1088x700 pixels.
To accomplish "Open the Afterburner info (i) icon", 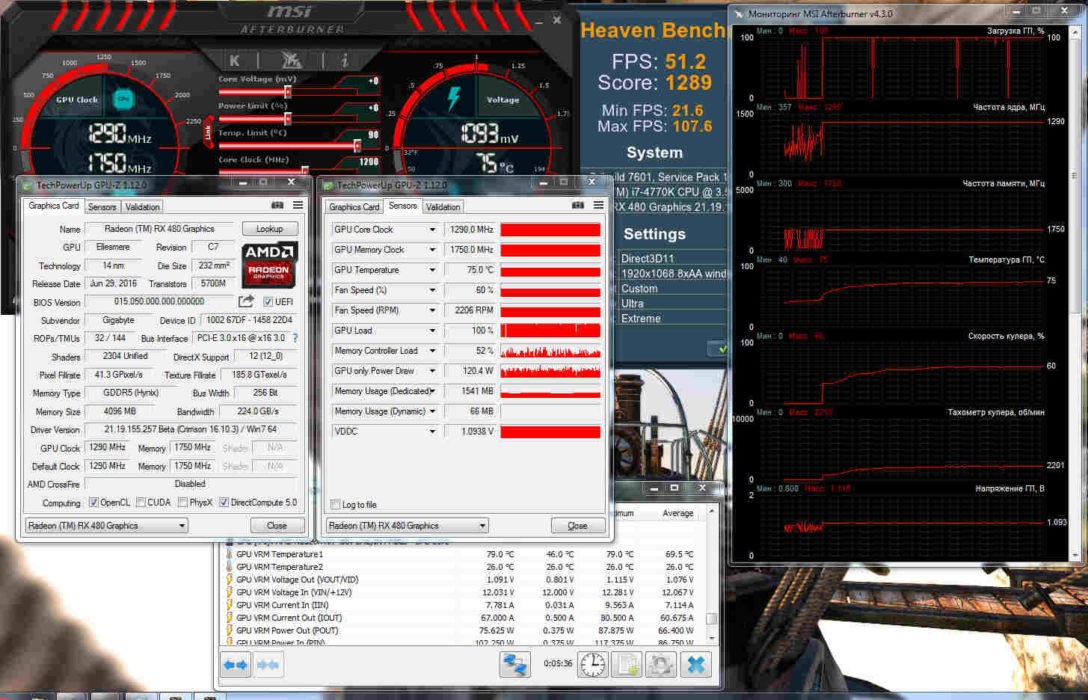I will (x=343, y=61).
